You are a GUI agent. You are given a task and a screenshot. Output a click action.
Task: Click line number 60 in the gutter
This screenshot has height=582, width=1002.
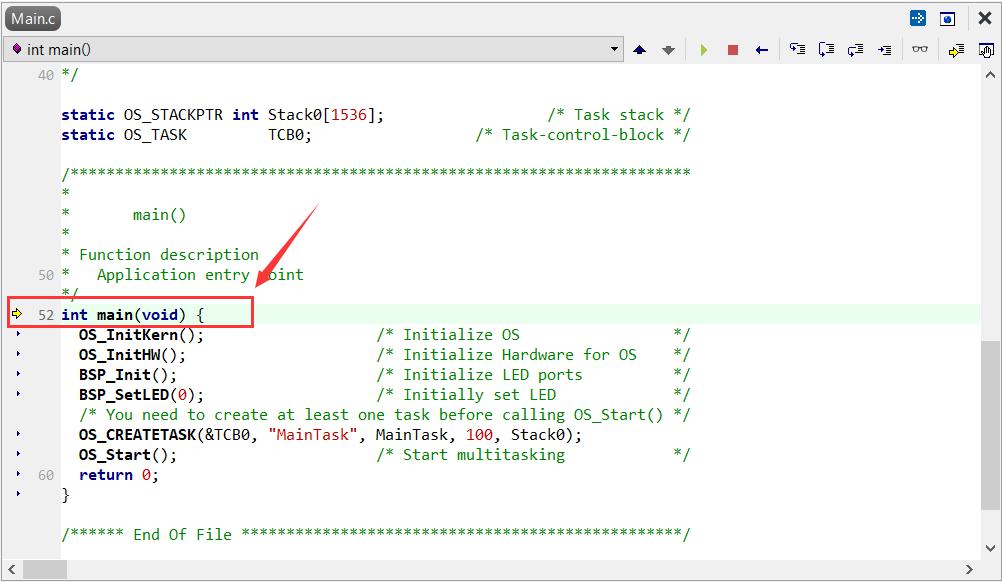click(46, 475)
